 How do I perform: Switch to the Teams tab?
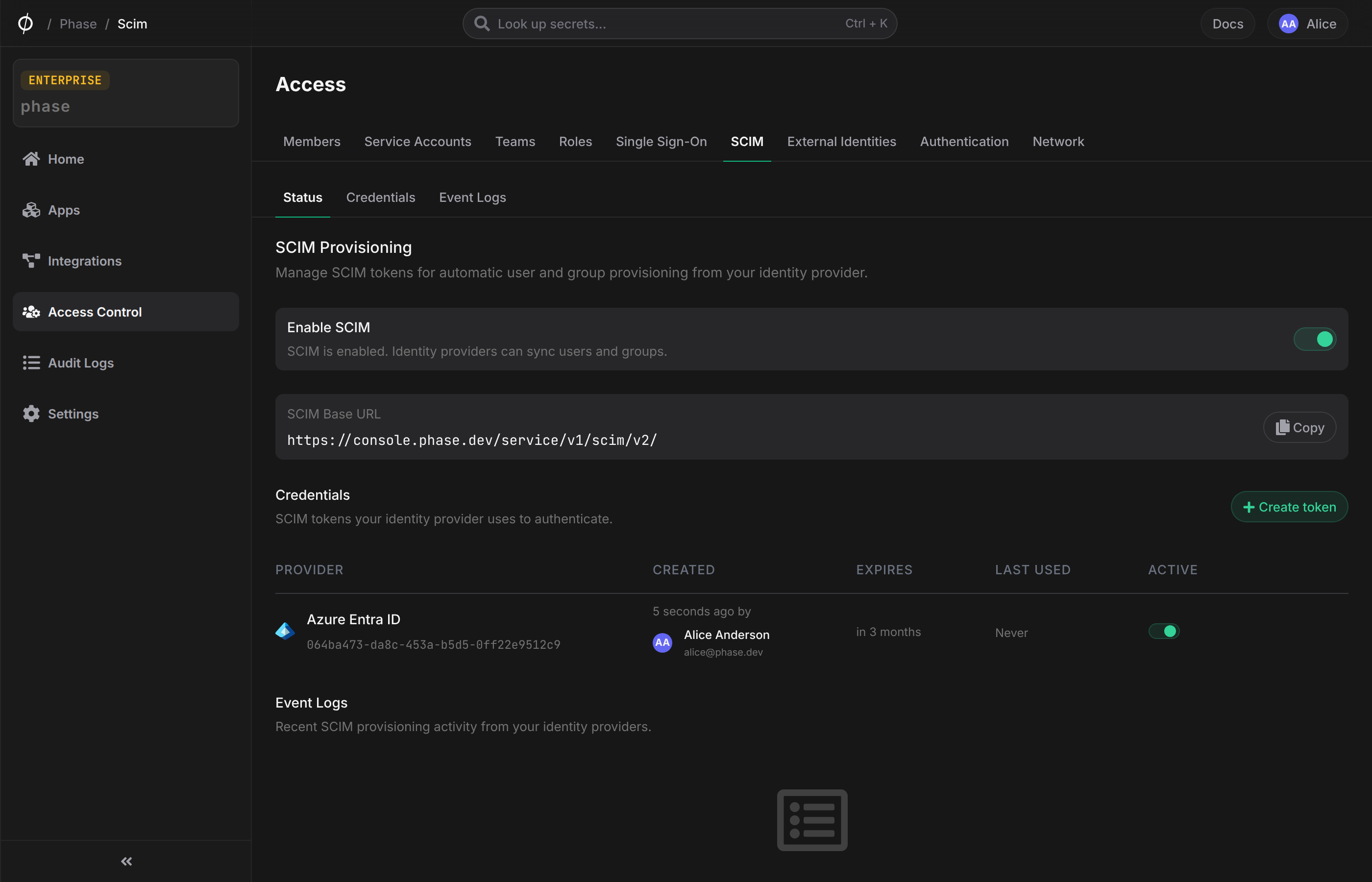(515, 142)
